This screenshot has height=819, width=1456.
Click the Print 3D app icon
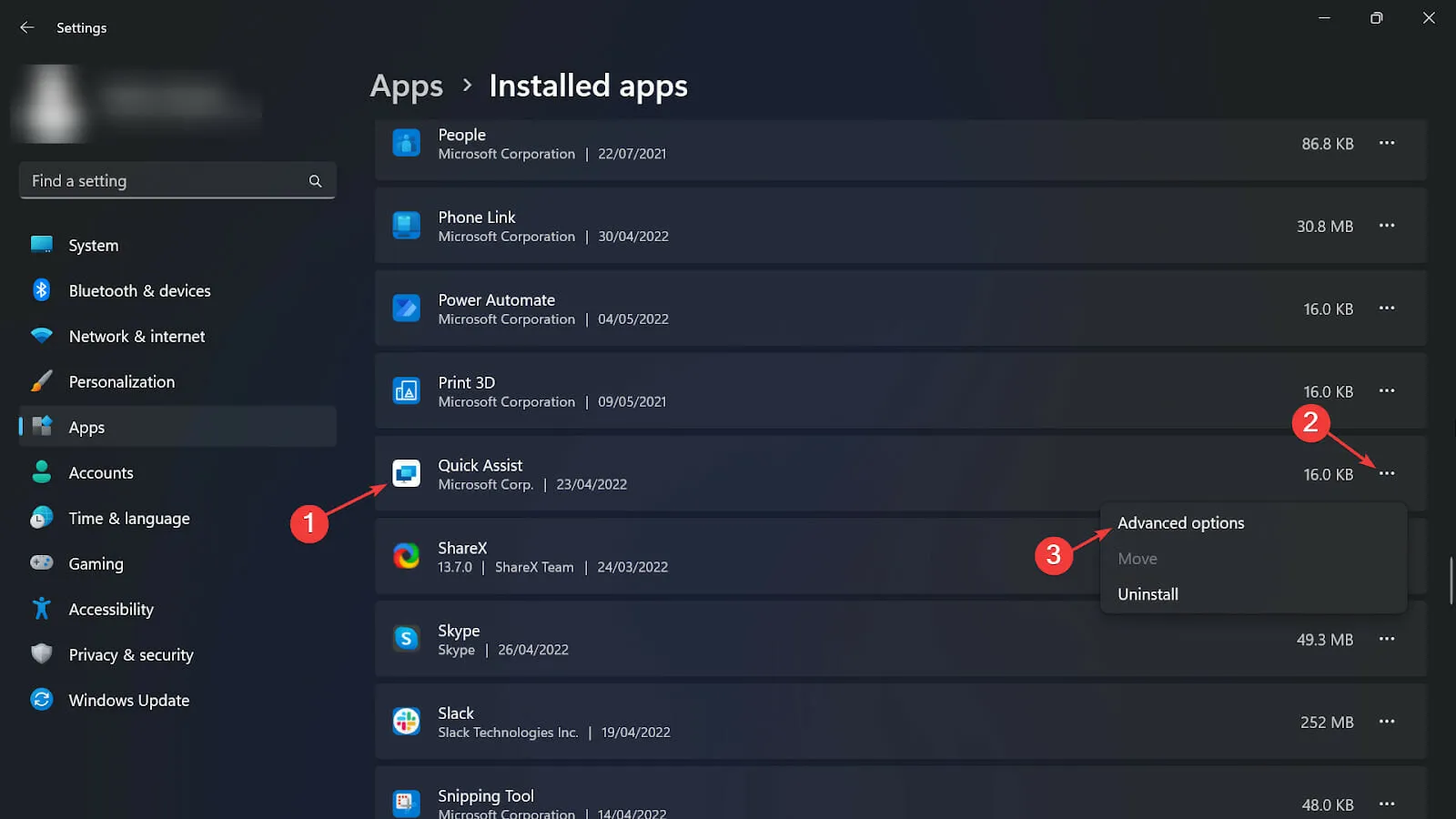(406, 391)
